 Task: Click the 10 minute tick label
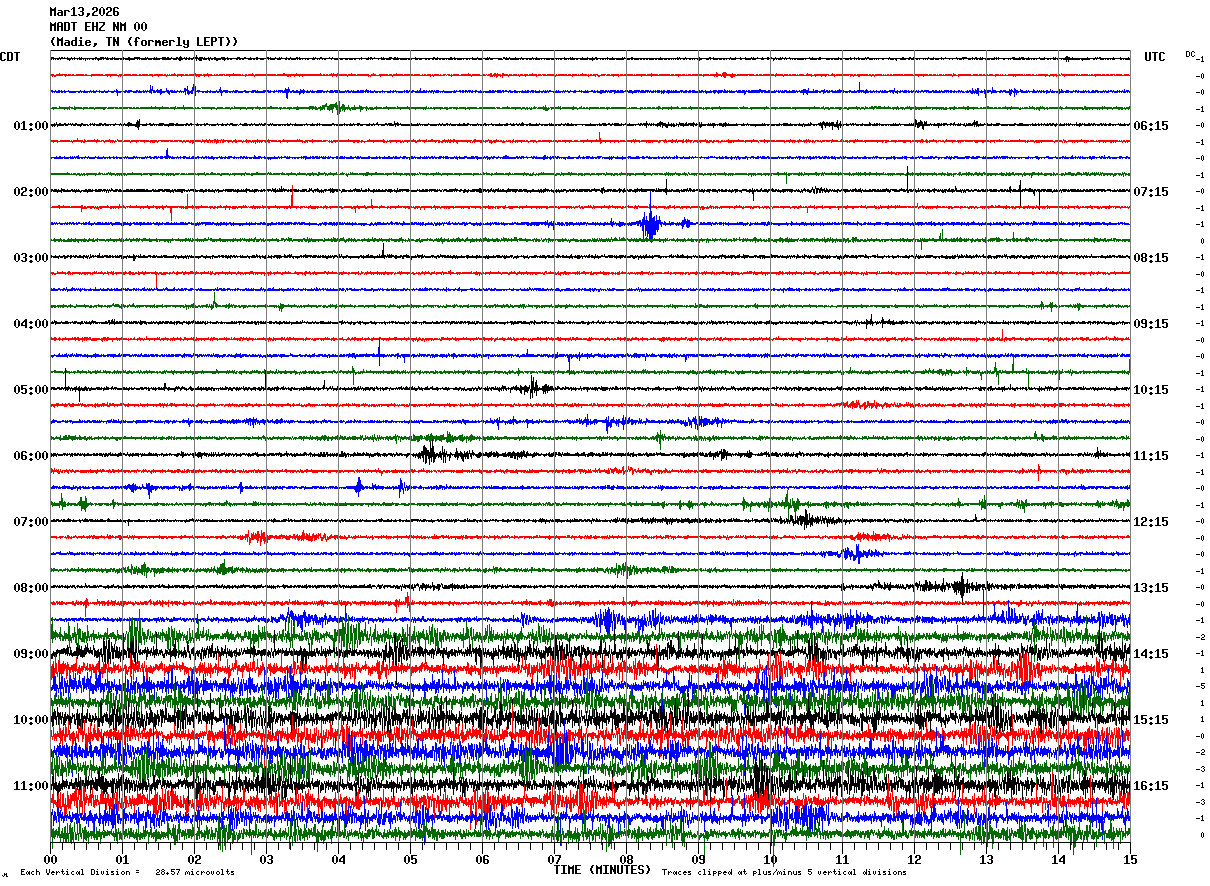tap(770, 859)
